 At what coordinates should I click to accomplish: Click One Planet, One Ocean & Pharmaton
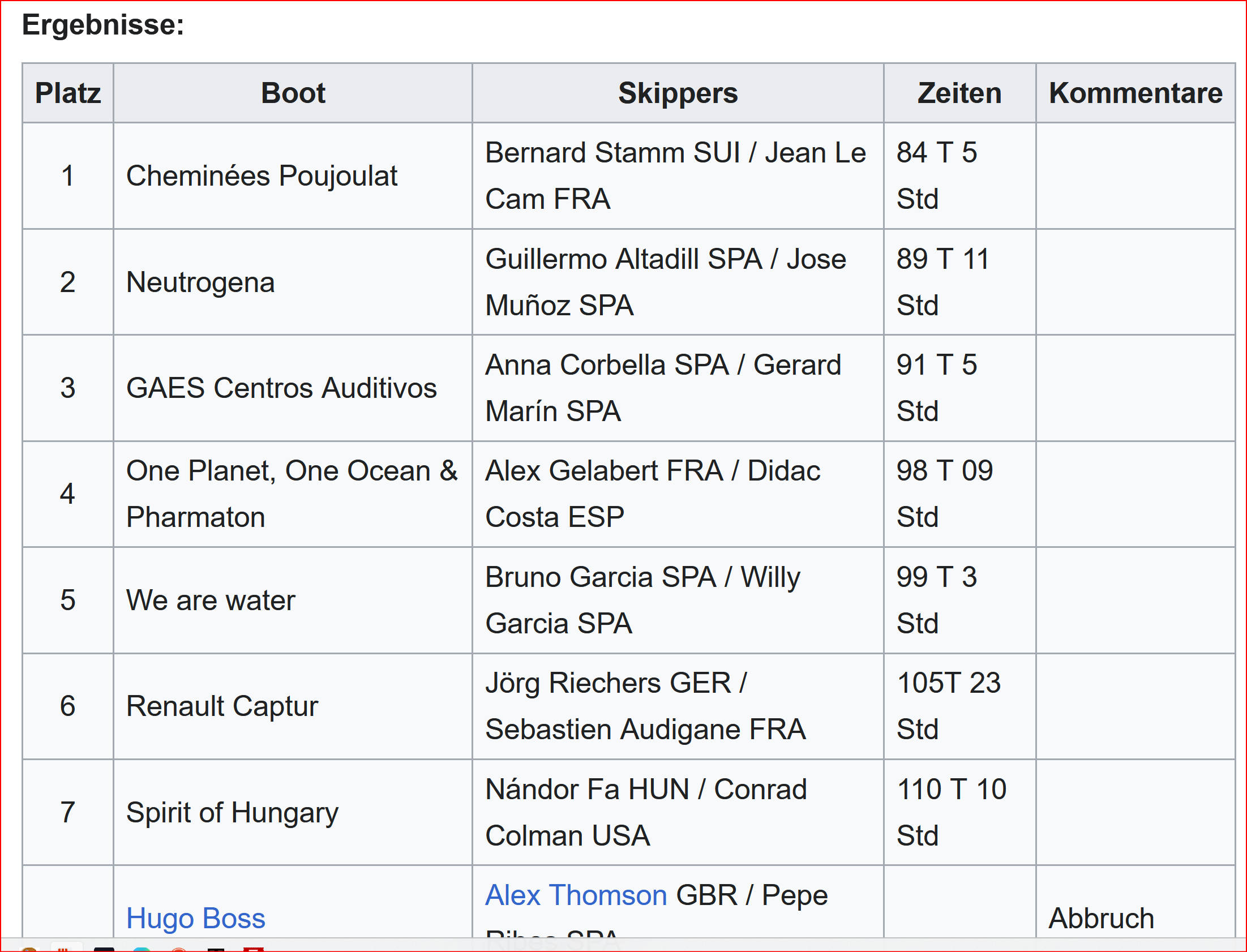point(292,494)
